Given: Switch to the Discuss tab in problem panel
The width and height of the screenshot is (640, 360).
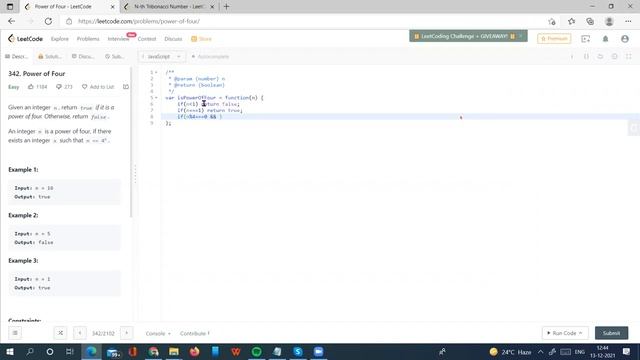Looking at the screenshot, I should pos(83,56).
